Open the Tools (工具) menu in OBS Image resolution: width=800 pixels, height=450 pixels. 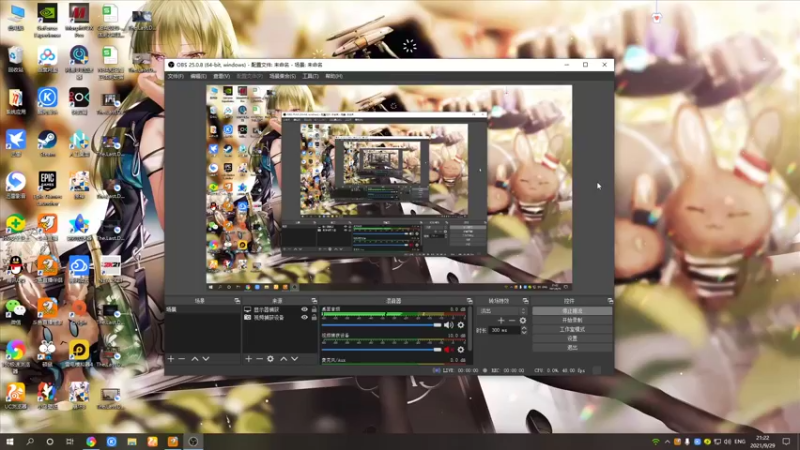tap(310, 76)
